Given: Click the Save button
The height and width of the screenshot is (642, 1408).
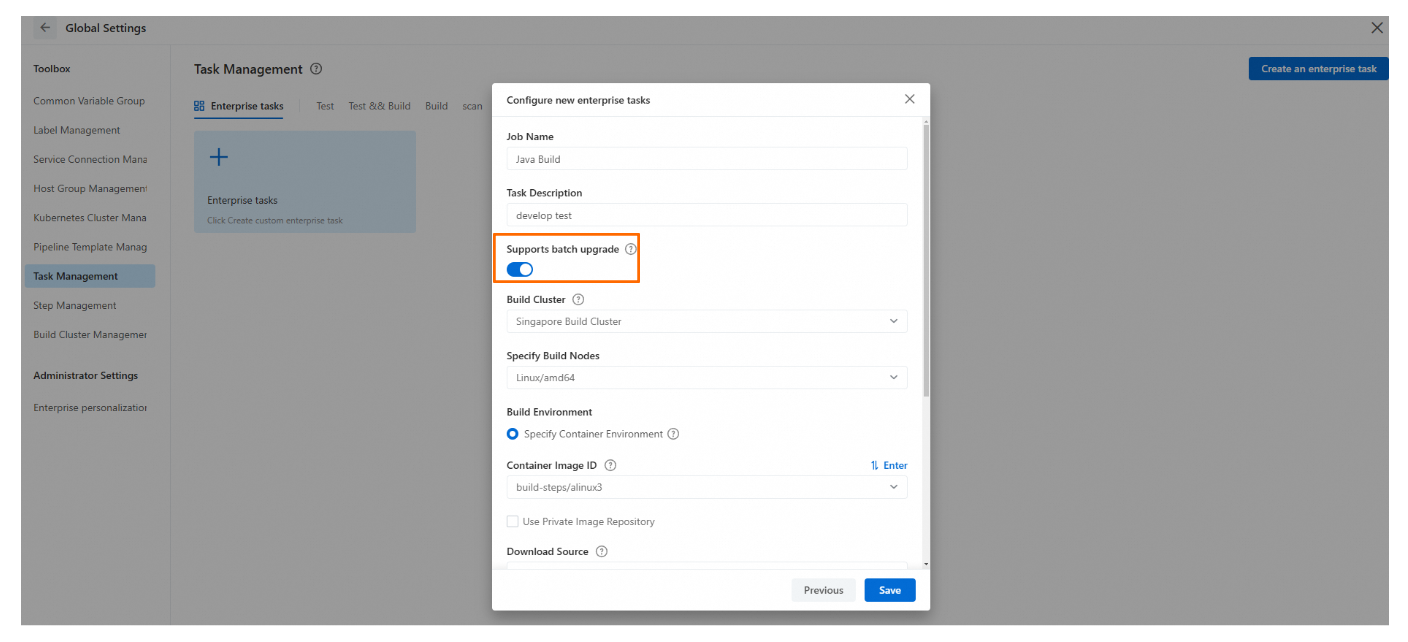Looking at the screenshot, I should 890,590.
